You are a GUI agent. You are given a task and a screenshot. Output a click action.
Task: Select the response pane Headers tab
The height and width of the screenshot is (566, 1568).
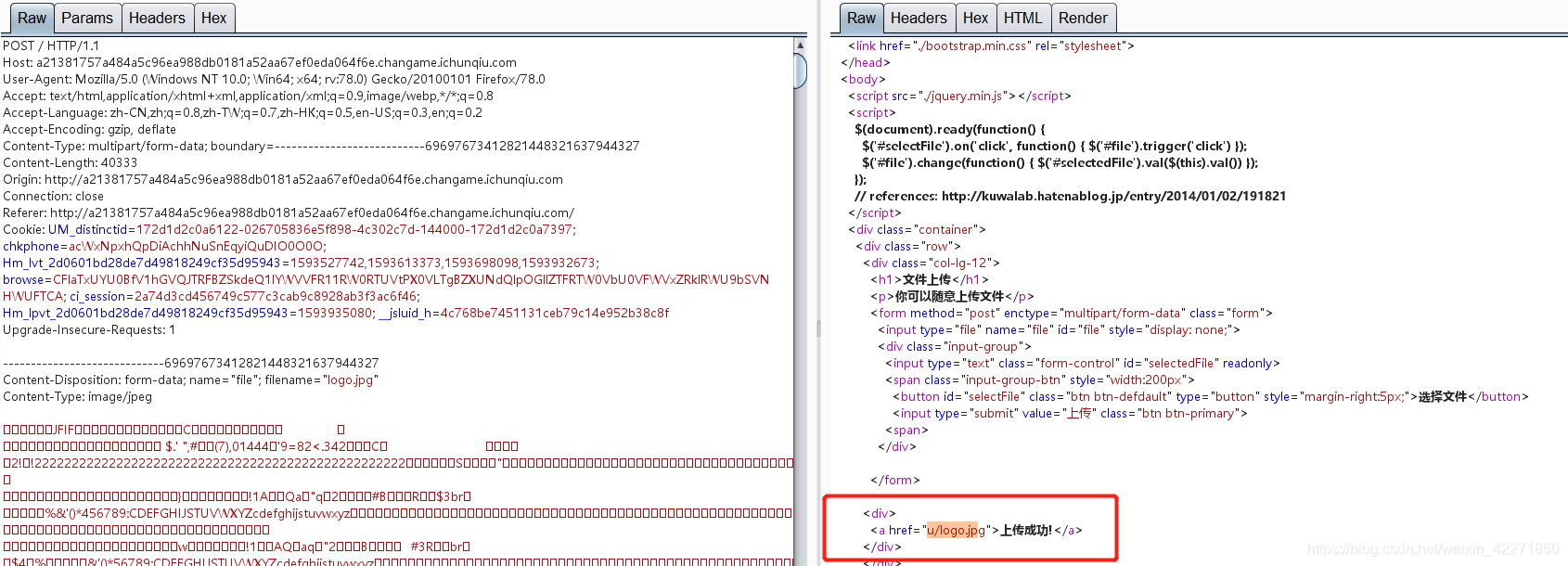click(919, 18)
